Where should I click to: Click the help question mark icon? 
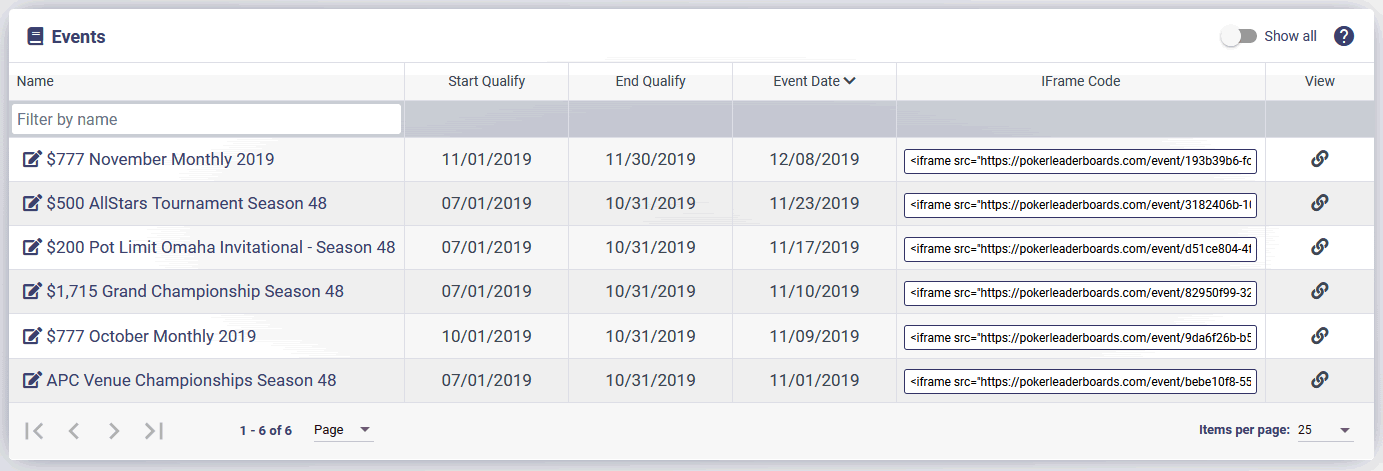pos(1344,37)
